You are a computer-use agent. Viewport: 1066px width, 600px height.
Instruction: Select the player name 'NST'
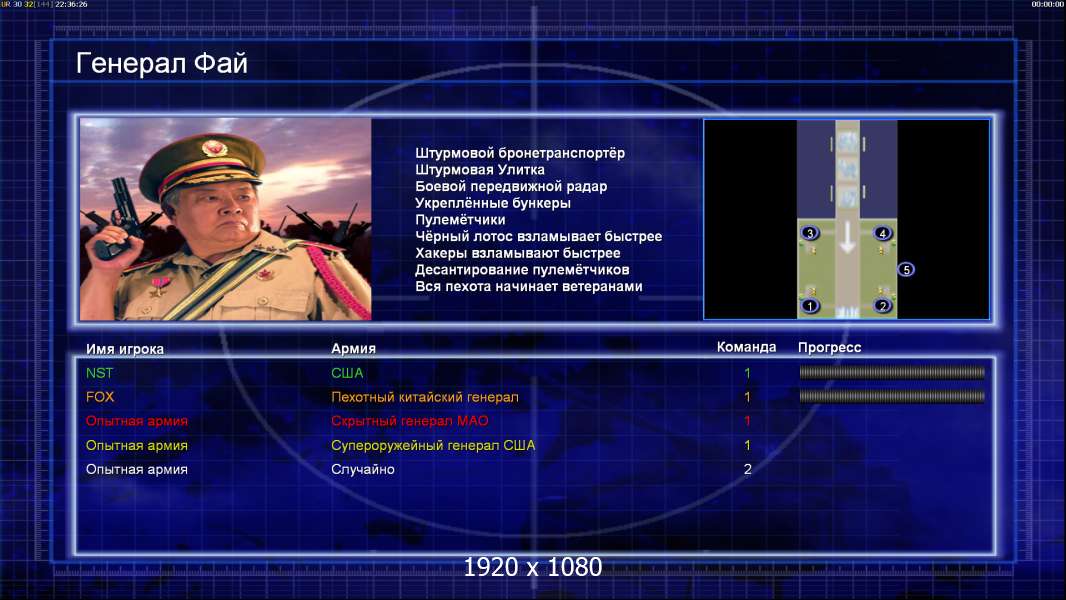point(99,373)
